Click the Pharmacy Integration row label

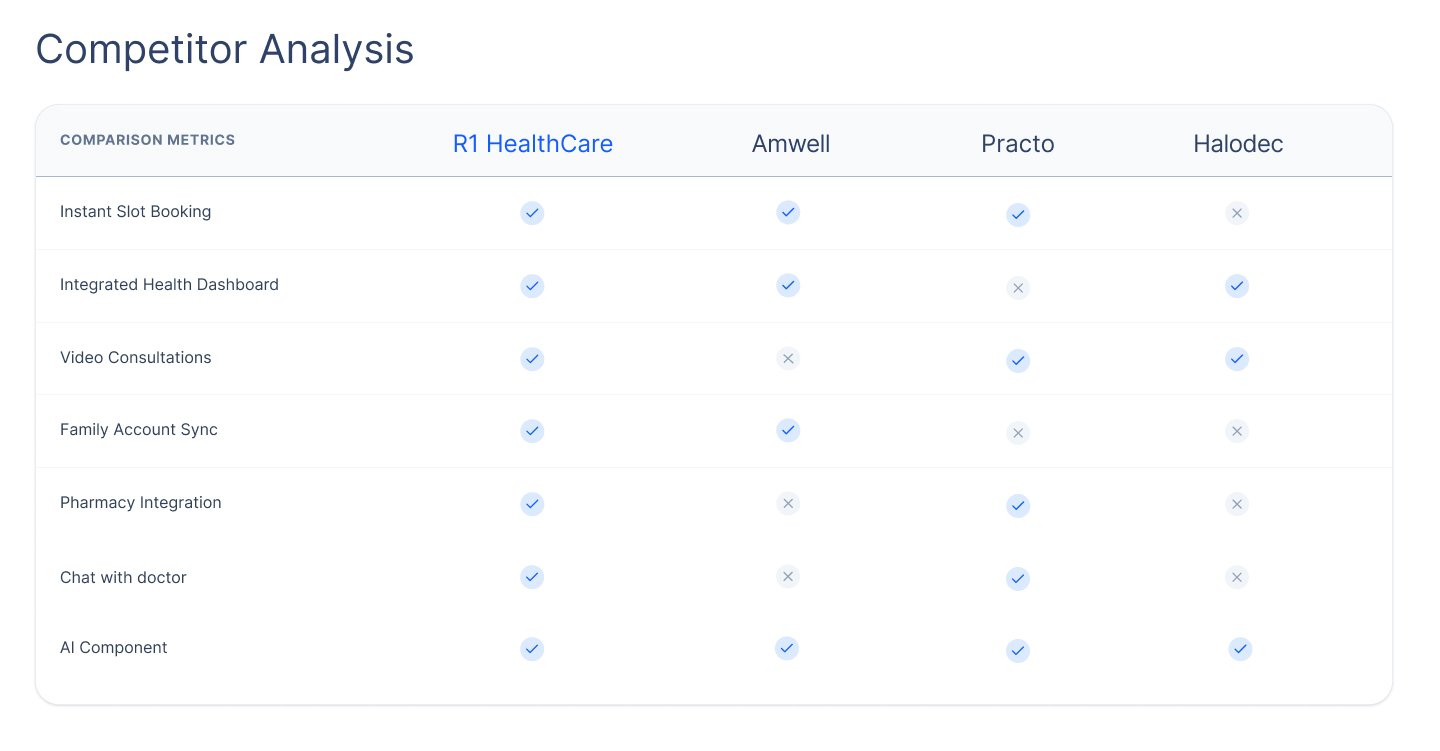click(141, 503)
